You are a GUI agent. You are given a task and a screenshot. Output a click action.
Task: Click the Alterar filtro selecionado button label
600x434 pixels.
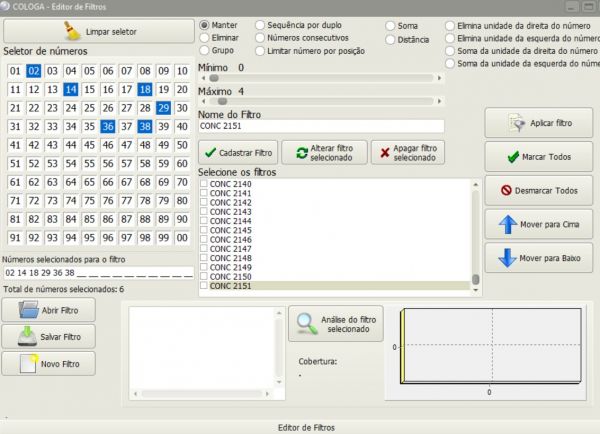pos(331,153)
